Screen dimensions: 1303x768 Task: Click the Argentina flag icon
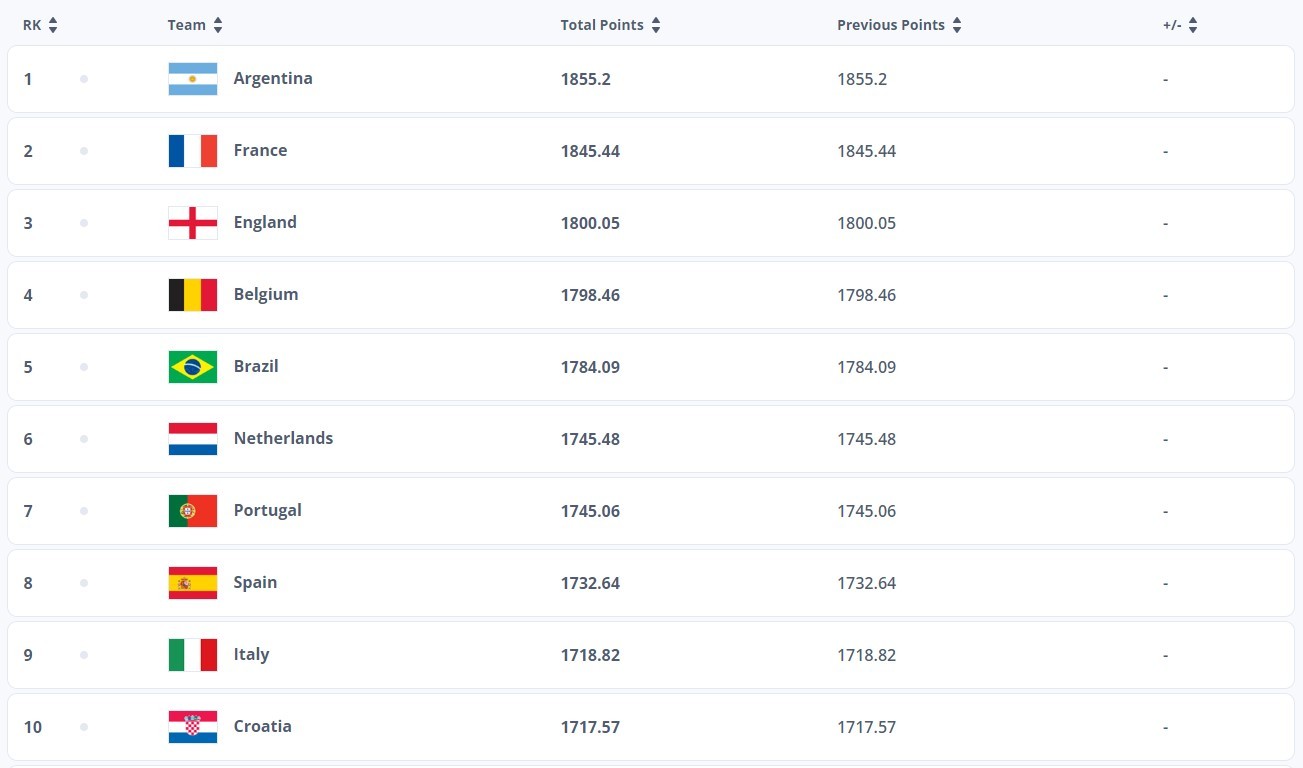point(193,79)
